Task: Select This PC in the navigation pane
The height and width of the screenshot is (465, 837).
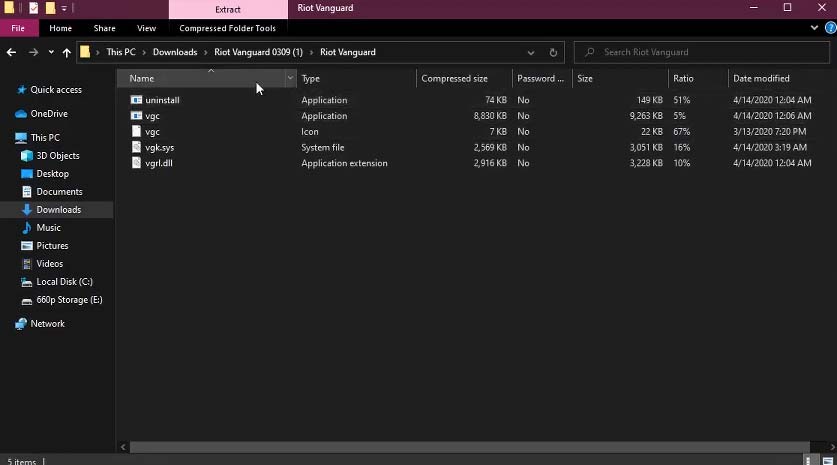Action: (x=45, y=138)
